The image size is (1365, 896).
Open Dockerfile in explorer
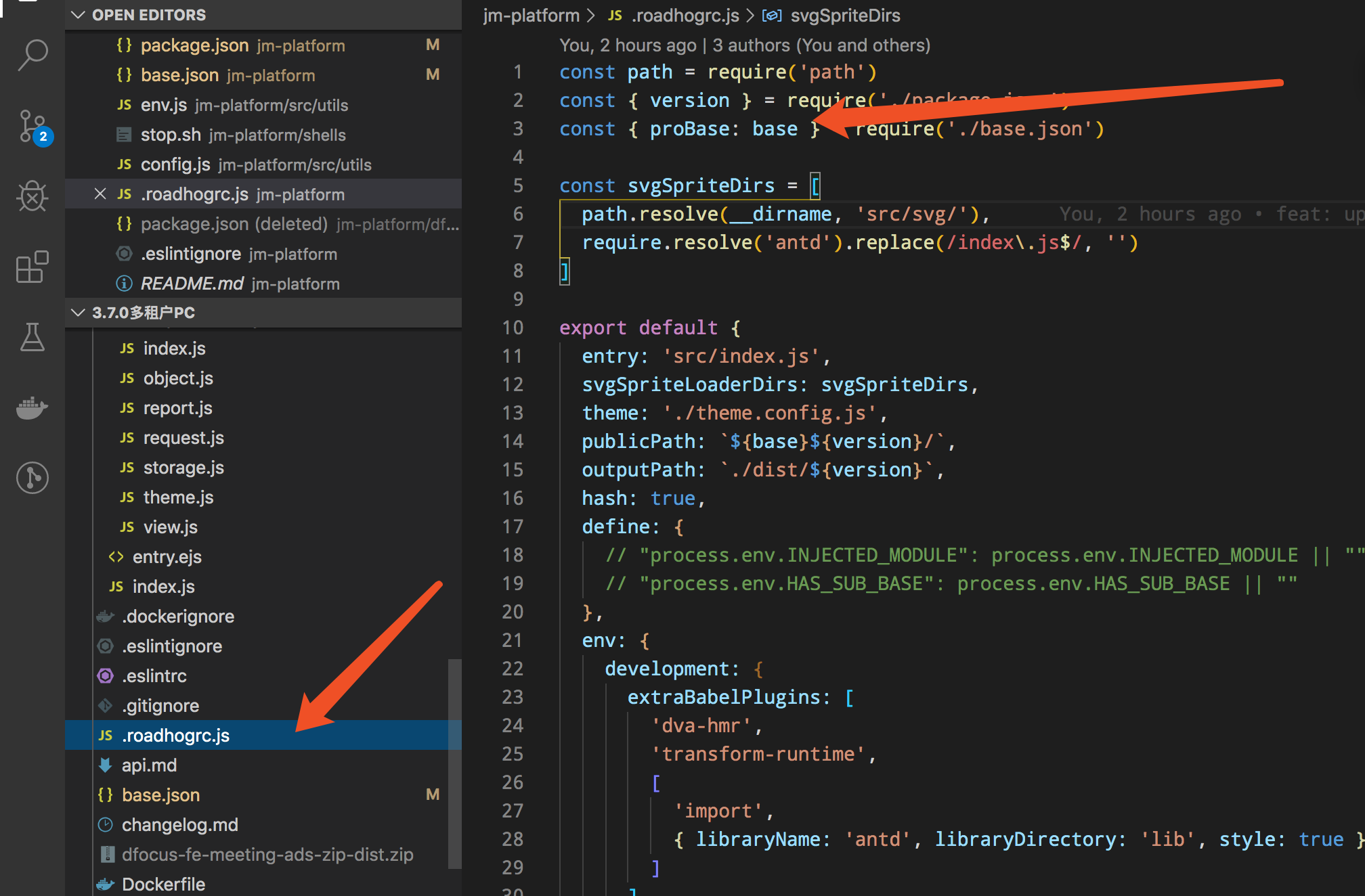(x=263, y=884)
